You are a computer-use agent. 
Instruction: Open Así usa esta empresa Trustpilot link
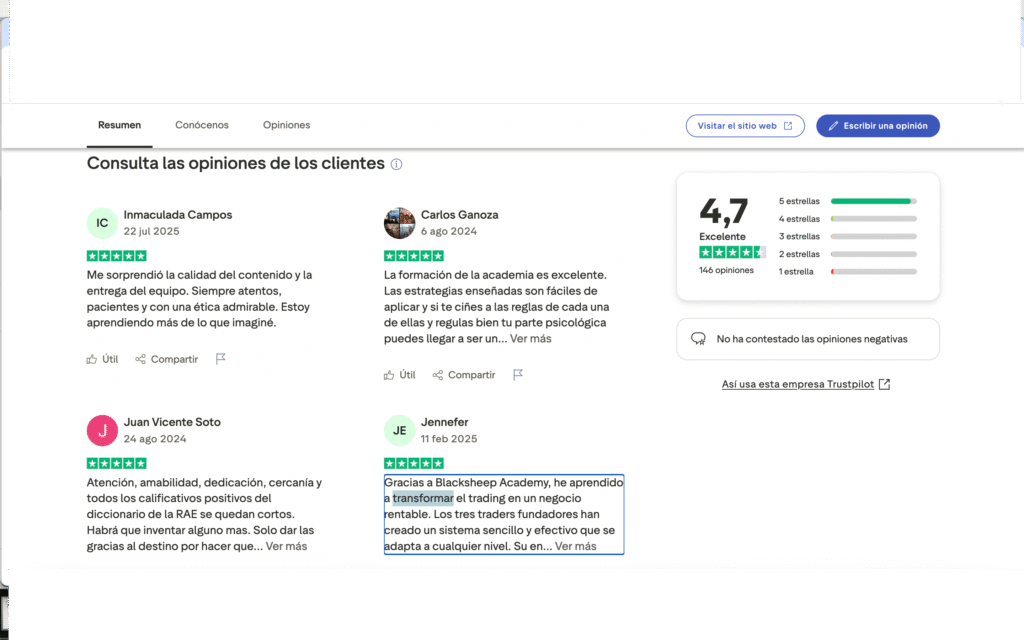pyautogui.click(x=797, y=384)
